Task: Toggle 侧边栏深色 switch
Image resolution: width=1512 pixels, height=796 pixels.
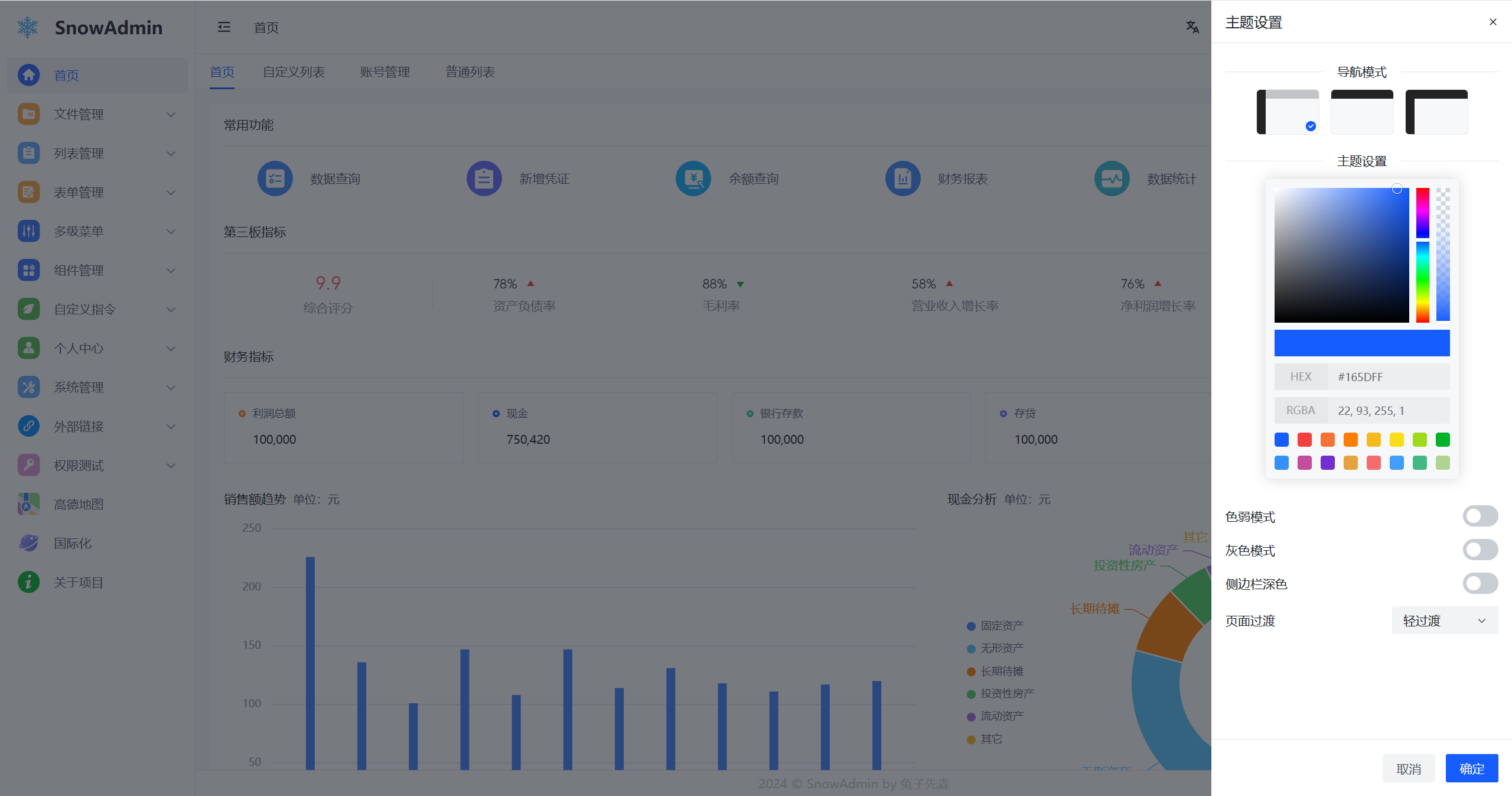Action: click(x=1480, y=584)
